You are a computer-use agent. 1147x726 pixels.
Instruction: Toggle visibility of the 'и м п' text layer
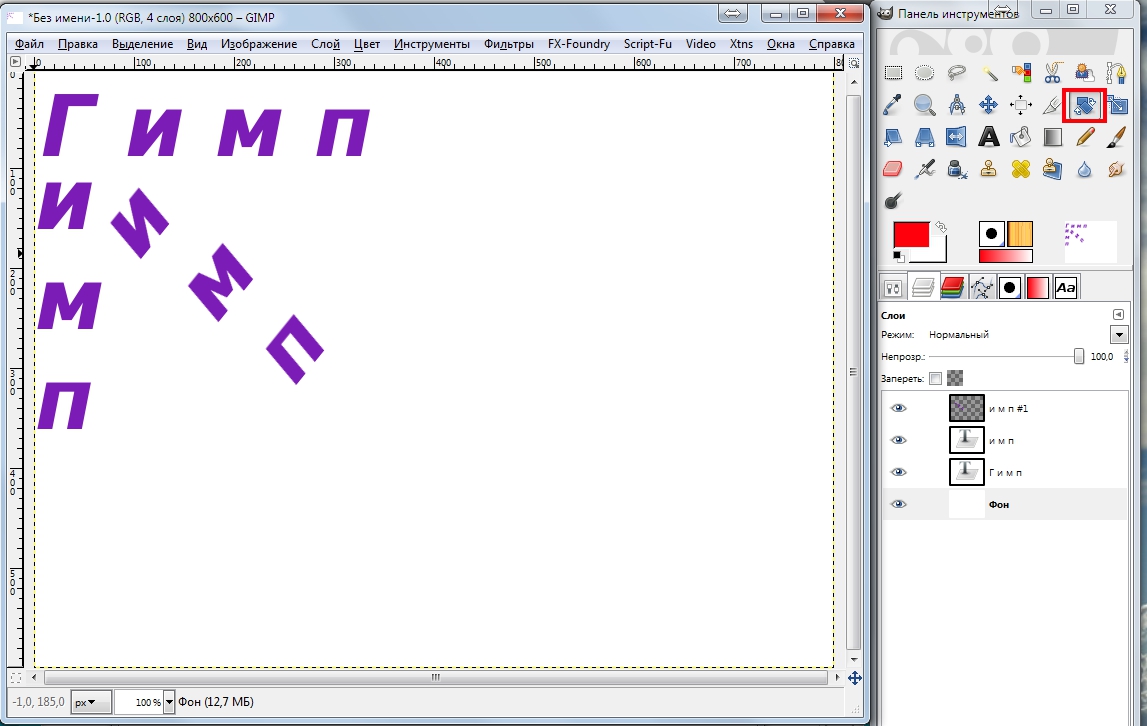898,440
